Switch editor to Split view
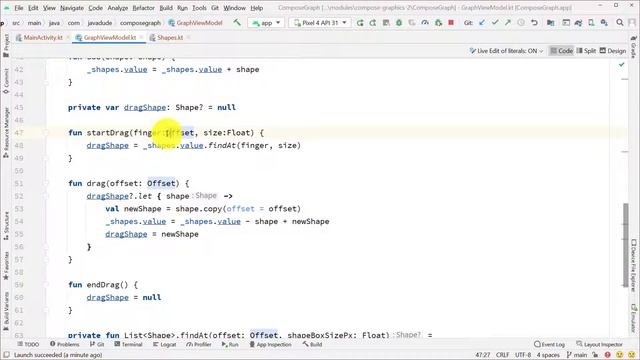Screen dimensions: 640x360 click(x=586, y=51)
